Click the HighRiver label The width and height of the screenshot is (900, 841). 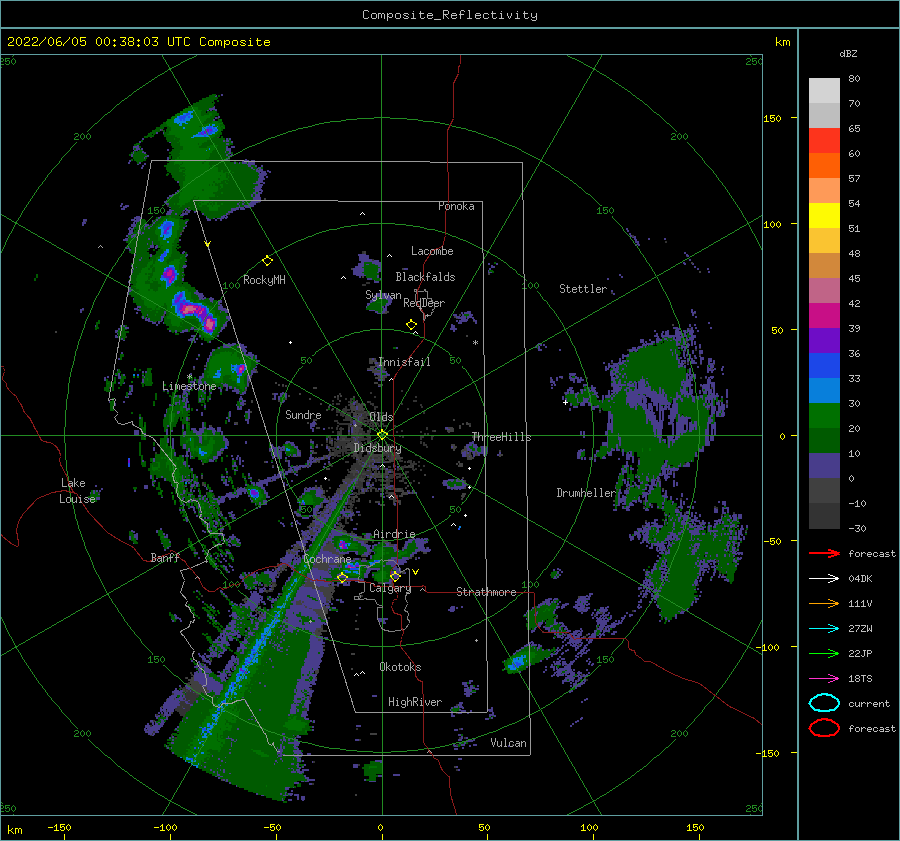coord(415,702)
